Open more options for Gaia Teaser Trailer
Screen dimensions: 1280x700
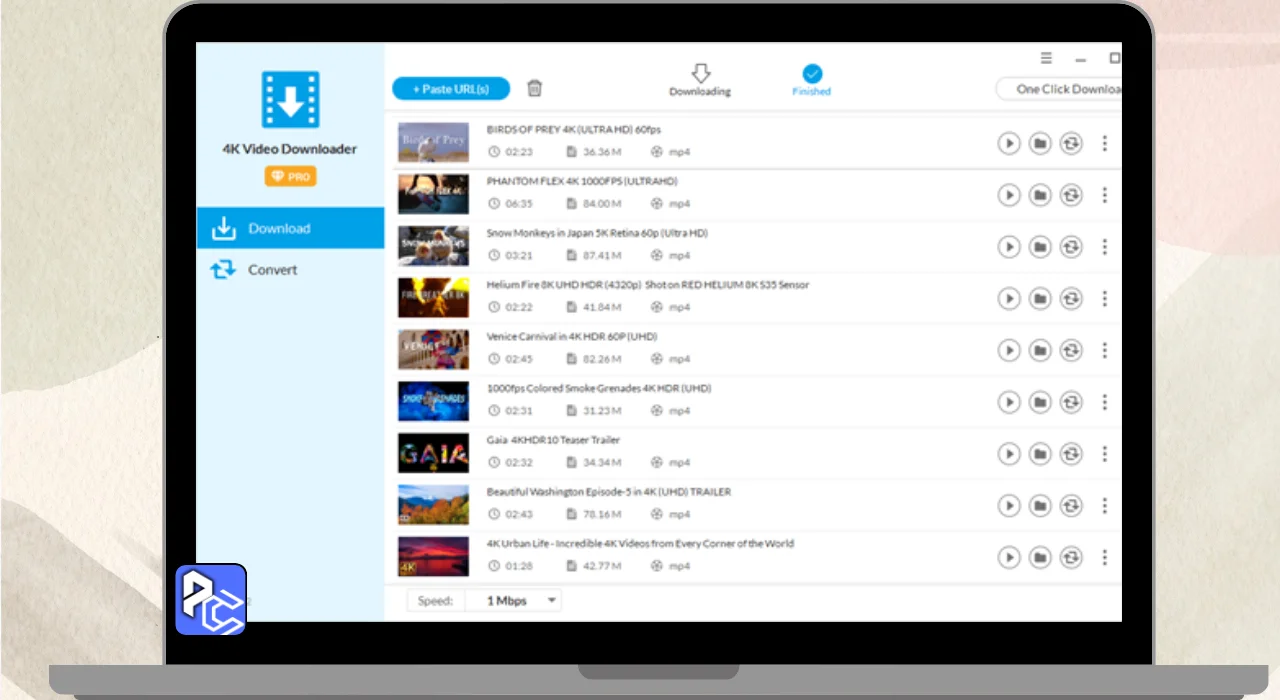pyautogui.click(x=1104, y=454)
